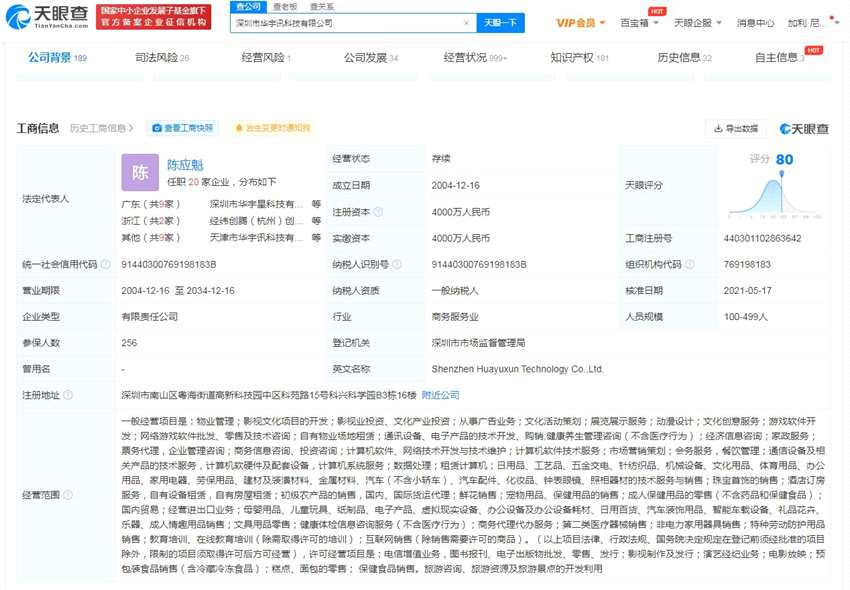Click the change notification bell button
The width and height of the screenshot is (850, 590).
[x=273, y=128]
